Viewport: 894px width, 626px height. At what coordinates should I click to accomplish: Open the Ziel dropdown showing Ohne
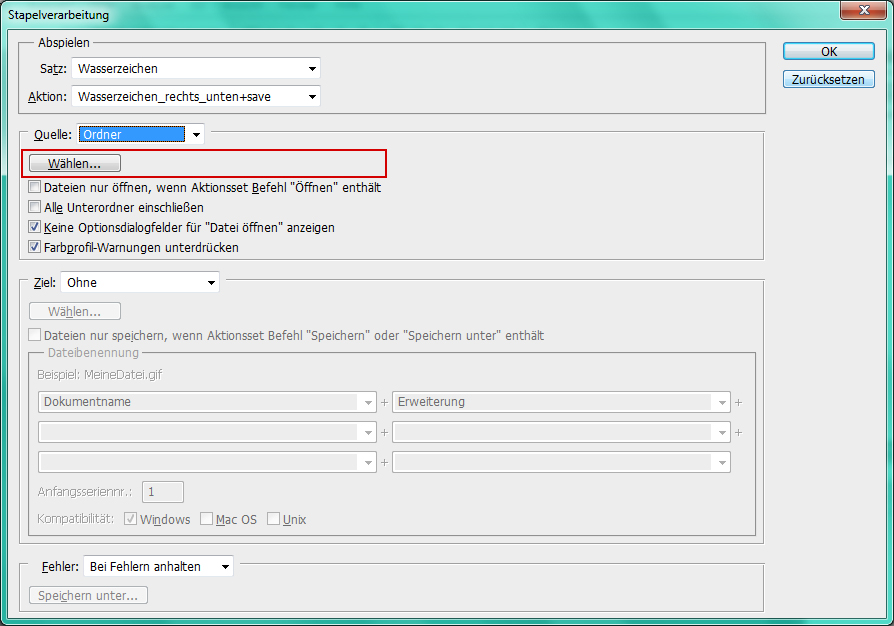(140, 283)
